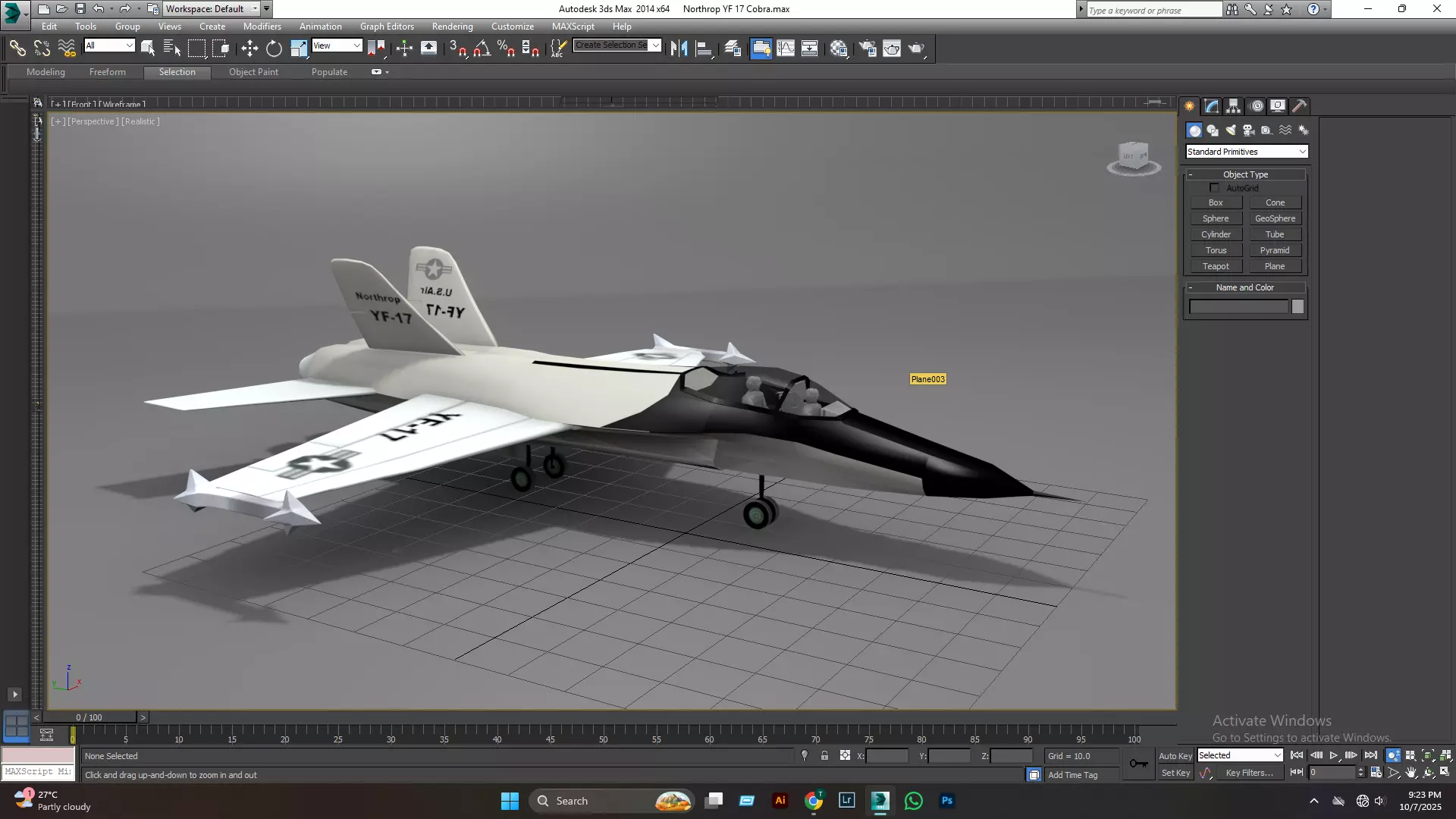Toggle Set Key animation mode
Viewport: 1456px width, 819px height.
point(1175,773)
